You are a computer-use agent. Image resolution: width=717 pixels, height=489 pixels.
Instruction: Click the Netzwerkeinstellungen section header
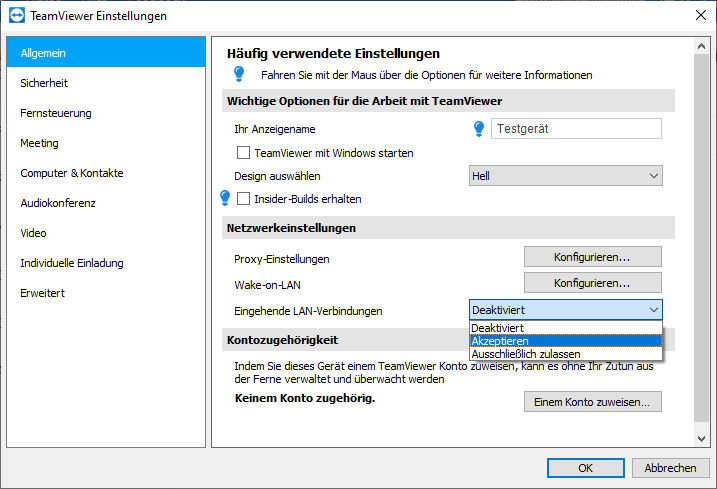448,228
